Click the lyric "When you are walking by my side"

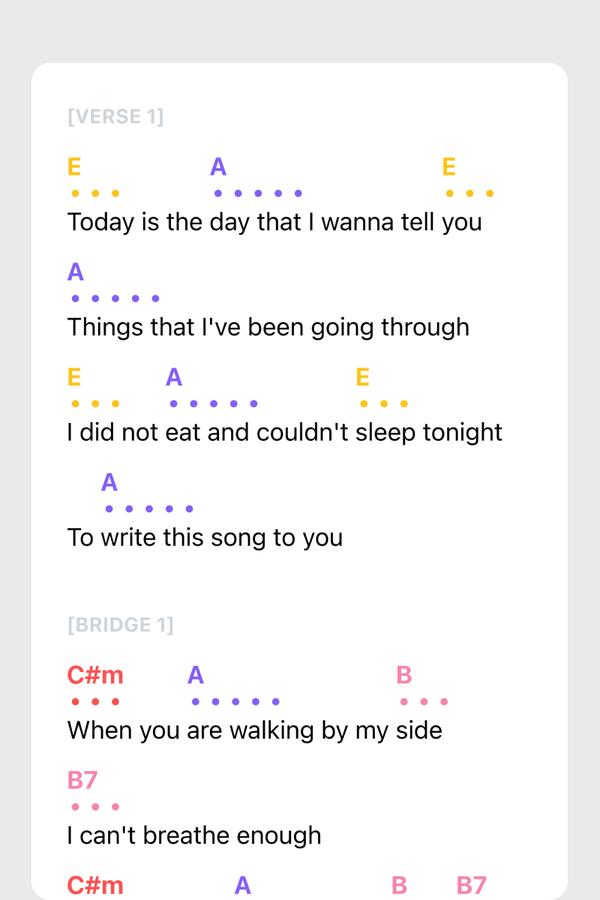click(254, 730)
